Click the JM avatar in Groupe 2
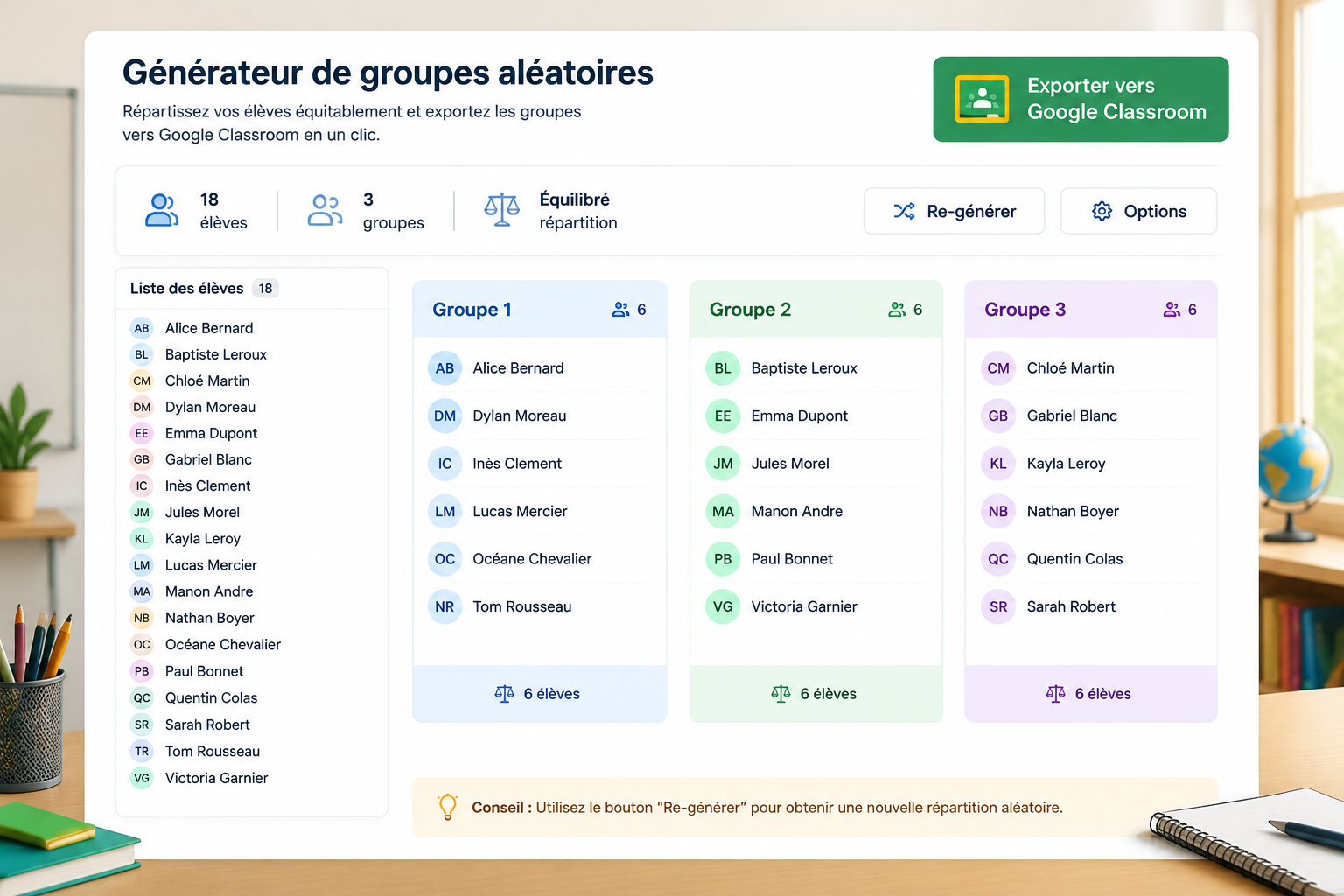 tap(723, 464)
